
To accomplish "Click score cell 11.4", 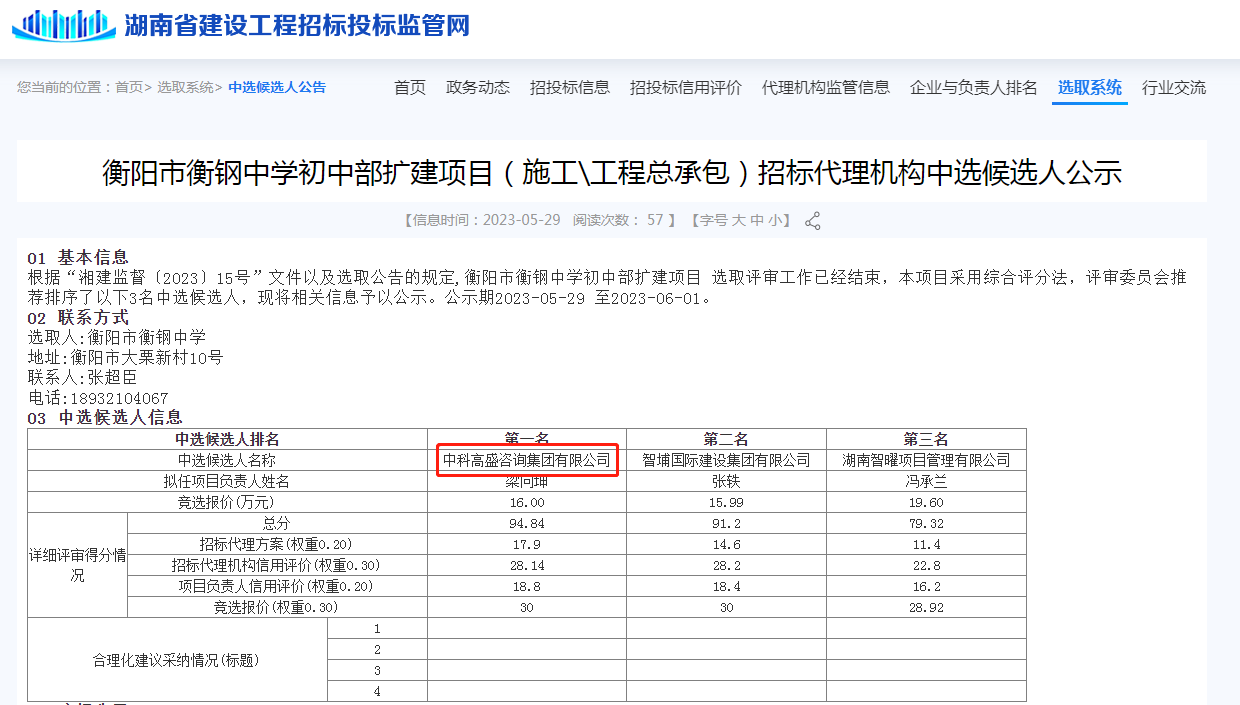I will click(926, 544).
